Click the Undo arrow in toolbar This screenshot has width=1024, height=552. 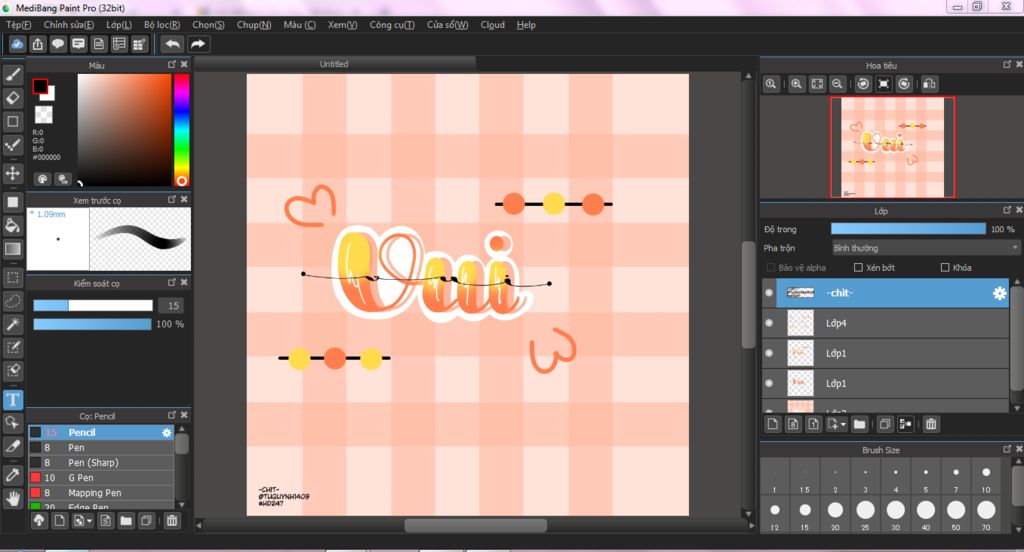point(172,44)
